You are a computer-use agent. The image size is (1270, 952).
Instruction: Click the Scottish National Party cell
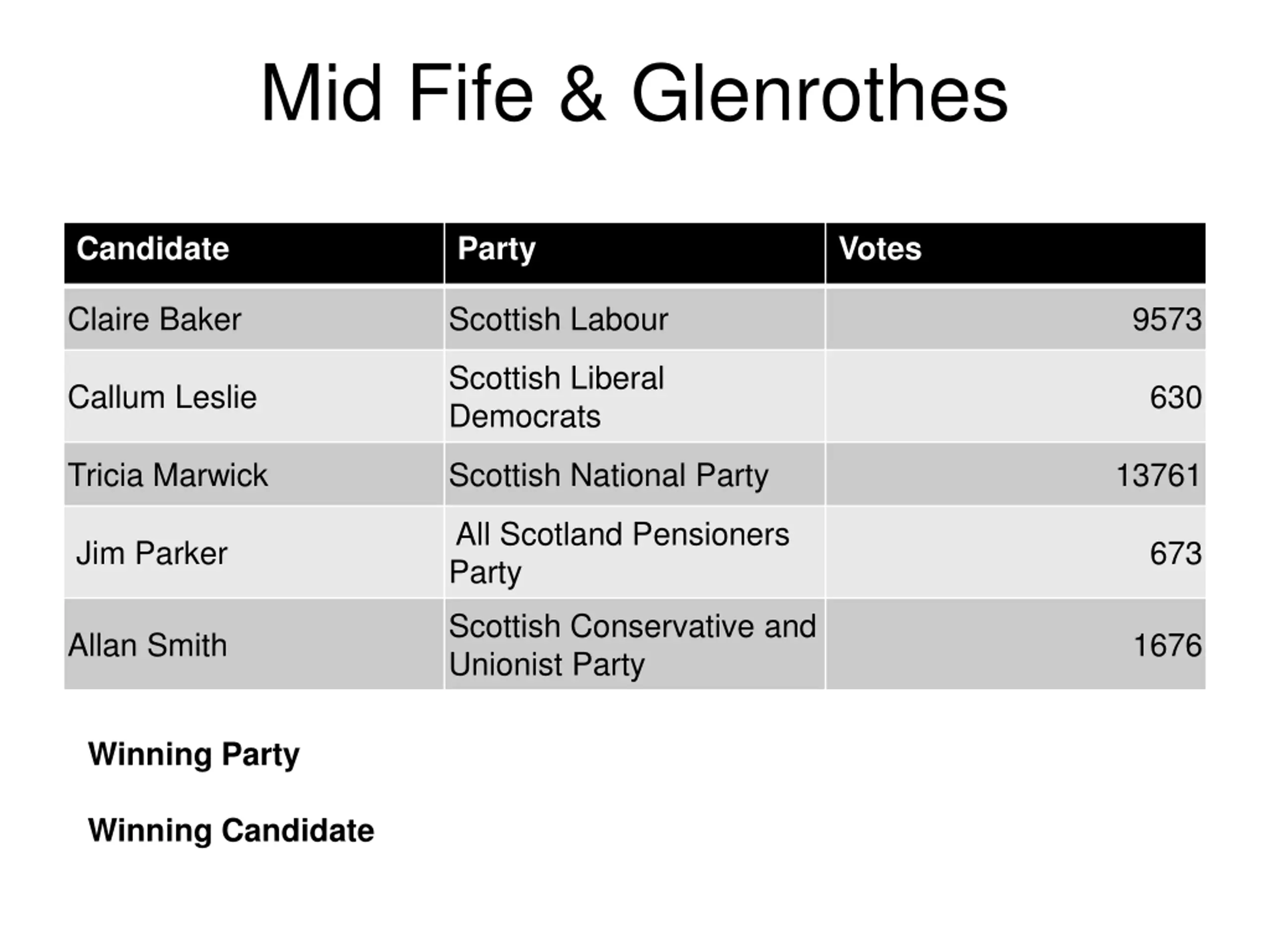[635, 475]
